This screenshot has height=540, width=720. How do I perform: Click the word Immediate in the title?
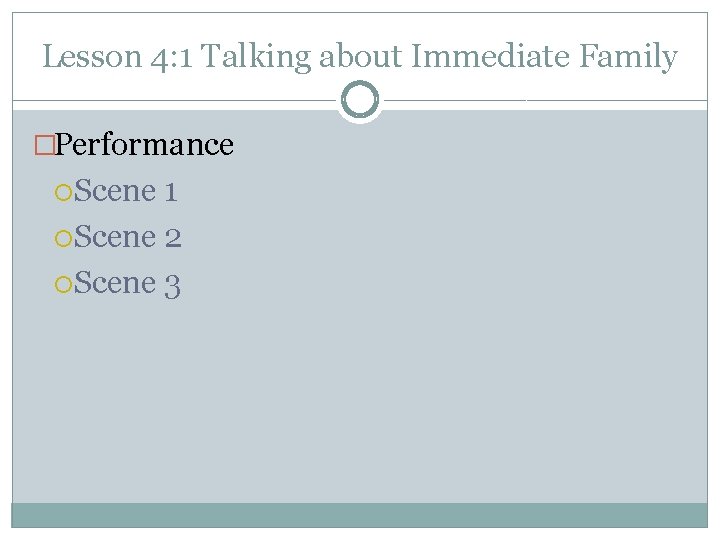pyautogui.click(x=490, y=56)
